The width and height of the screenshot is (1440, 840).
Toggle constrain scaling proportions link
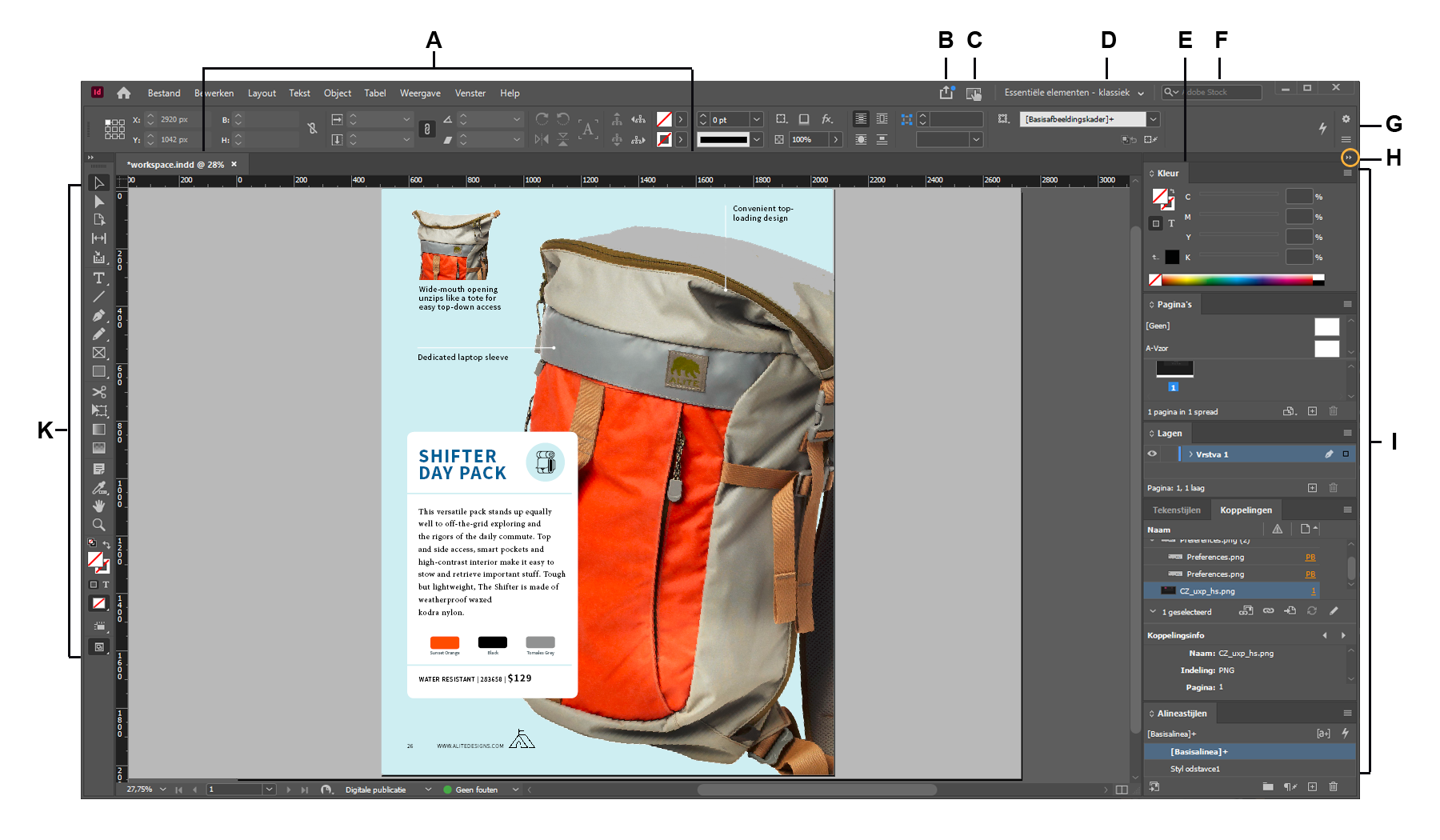point(427,129)
